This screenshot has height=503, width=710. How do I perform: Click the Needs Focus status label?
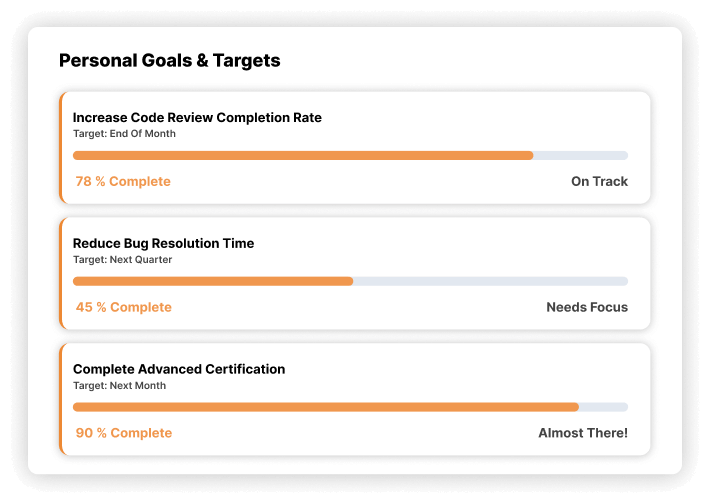tap(587, 308)
